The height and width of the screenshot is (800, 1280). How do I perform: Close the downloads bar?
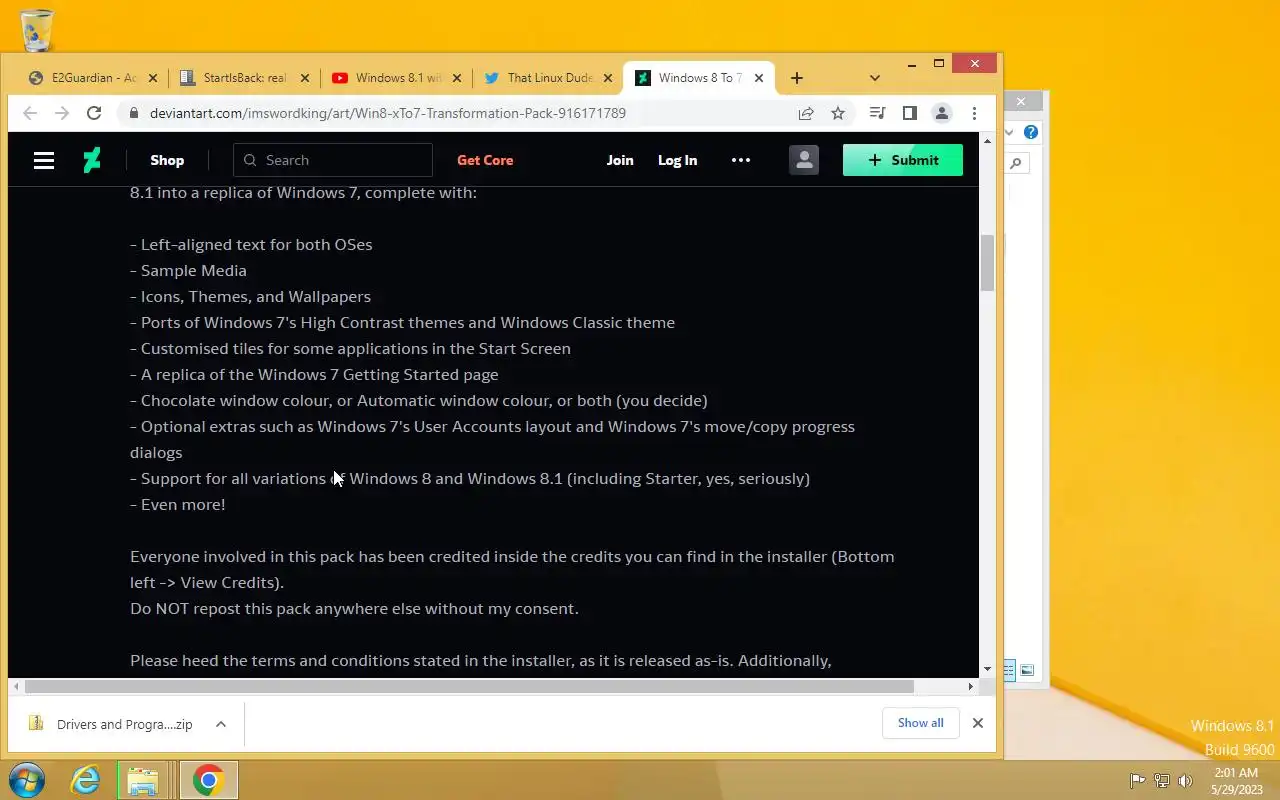click(978, 723)
